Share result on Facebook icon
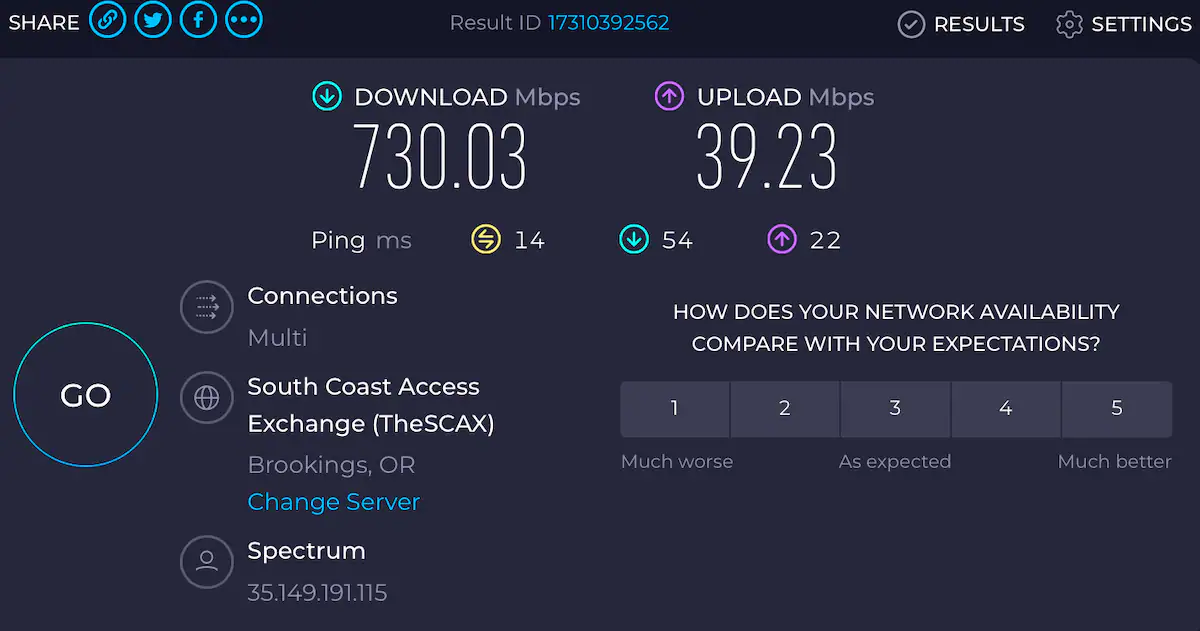 (198, 20)
